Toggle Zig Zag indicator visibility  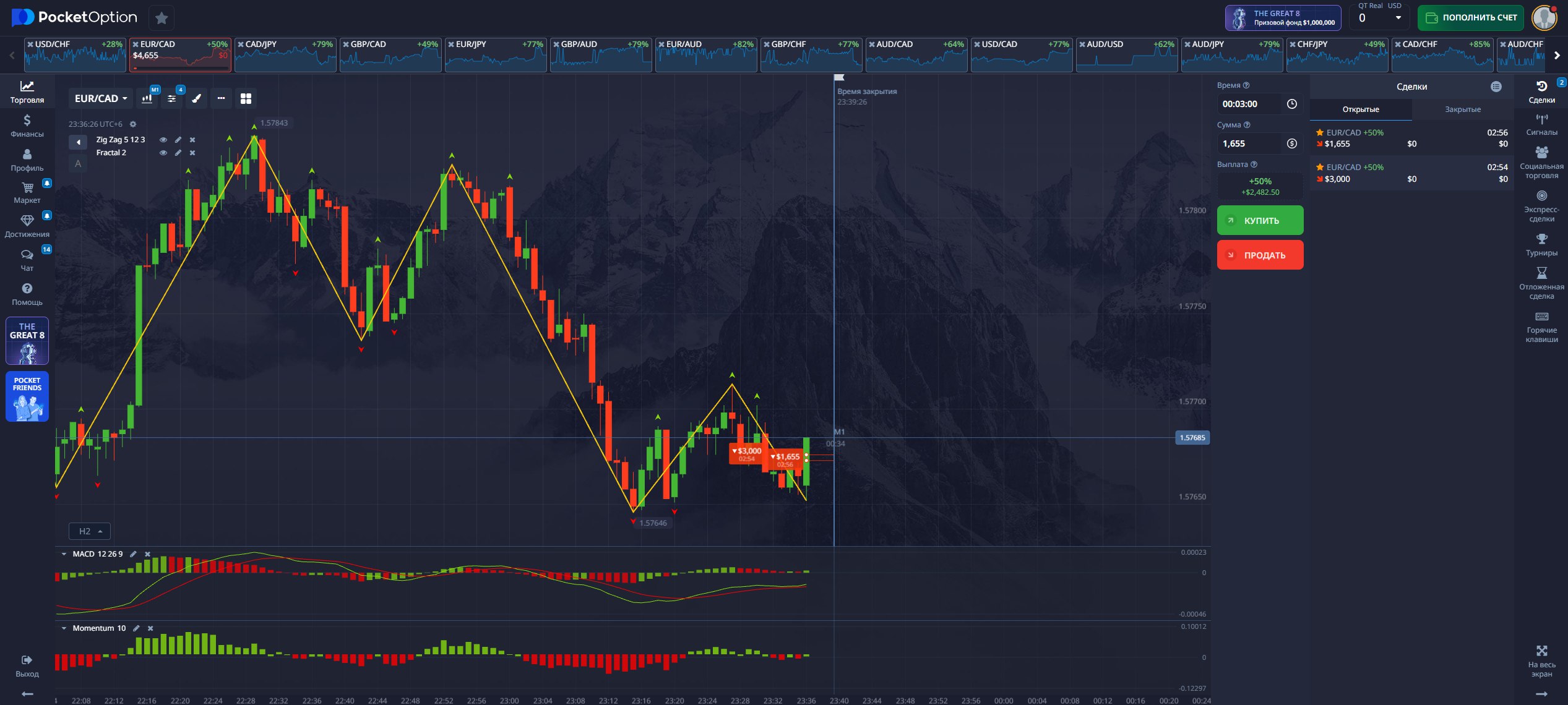coord(163,140)
